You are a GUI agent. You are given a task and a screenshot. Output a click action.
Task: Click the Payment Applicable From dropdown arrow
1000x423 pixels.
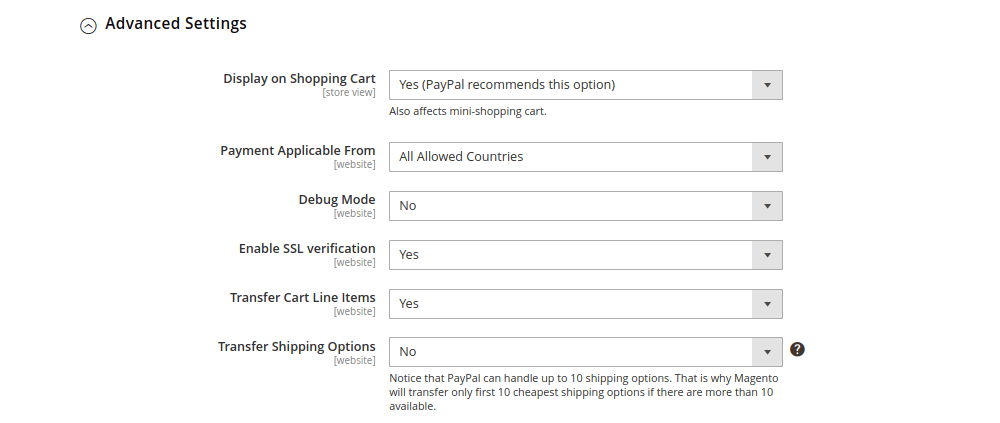(x=767, y=157)
